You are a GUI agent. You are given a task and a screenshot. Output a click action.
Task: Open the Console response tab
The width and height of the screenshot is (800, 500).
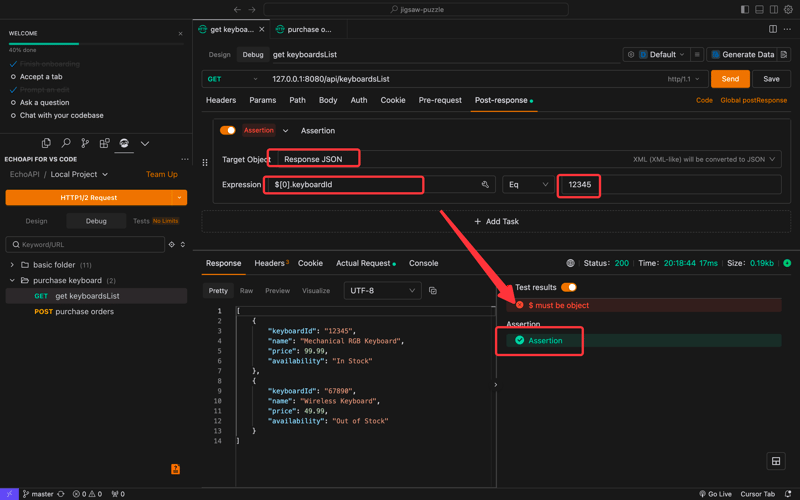coord(423,263)
